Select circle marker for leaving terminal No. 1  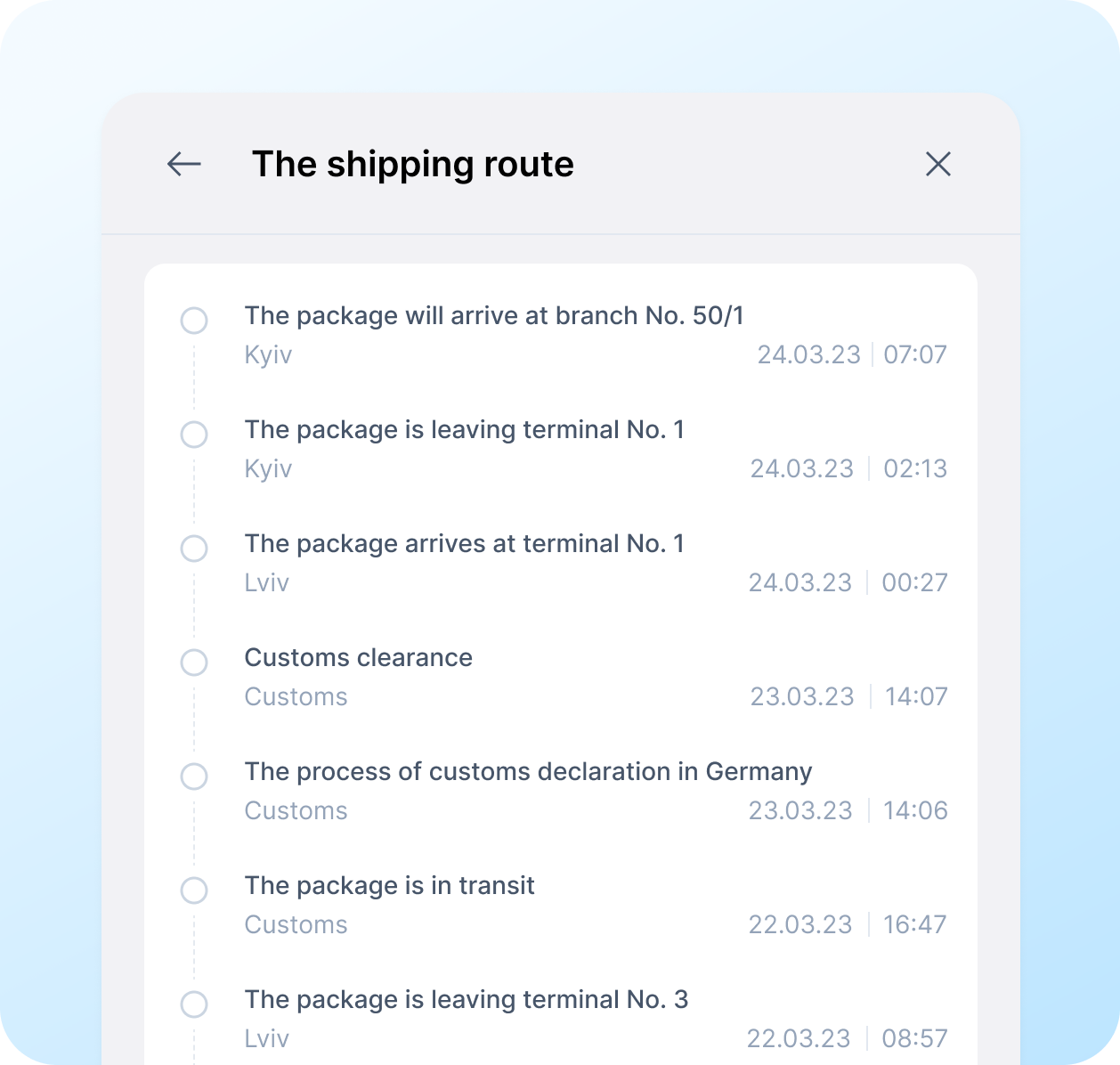point(194,435)
